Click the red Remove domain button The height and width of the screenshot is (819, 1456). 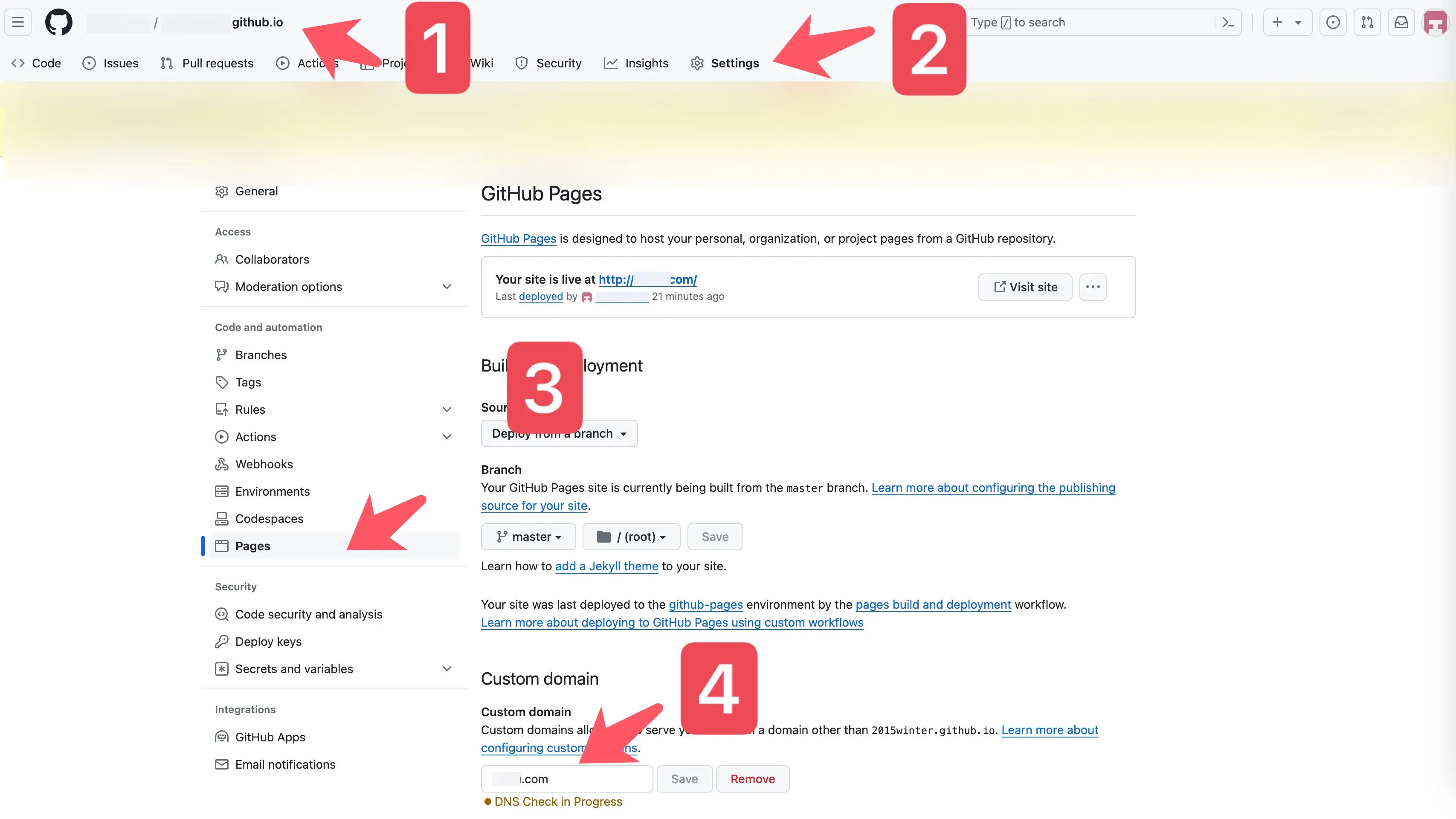coord(752,779)
